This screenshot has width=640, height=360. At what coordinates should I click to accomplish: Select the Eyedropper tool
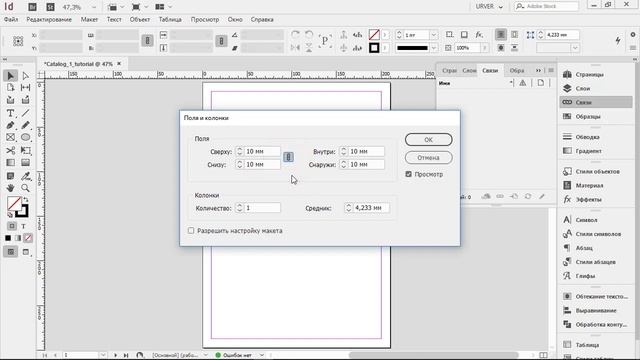tap(25, 176)
